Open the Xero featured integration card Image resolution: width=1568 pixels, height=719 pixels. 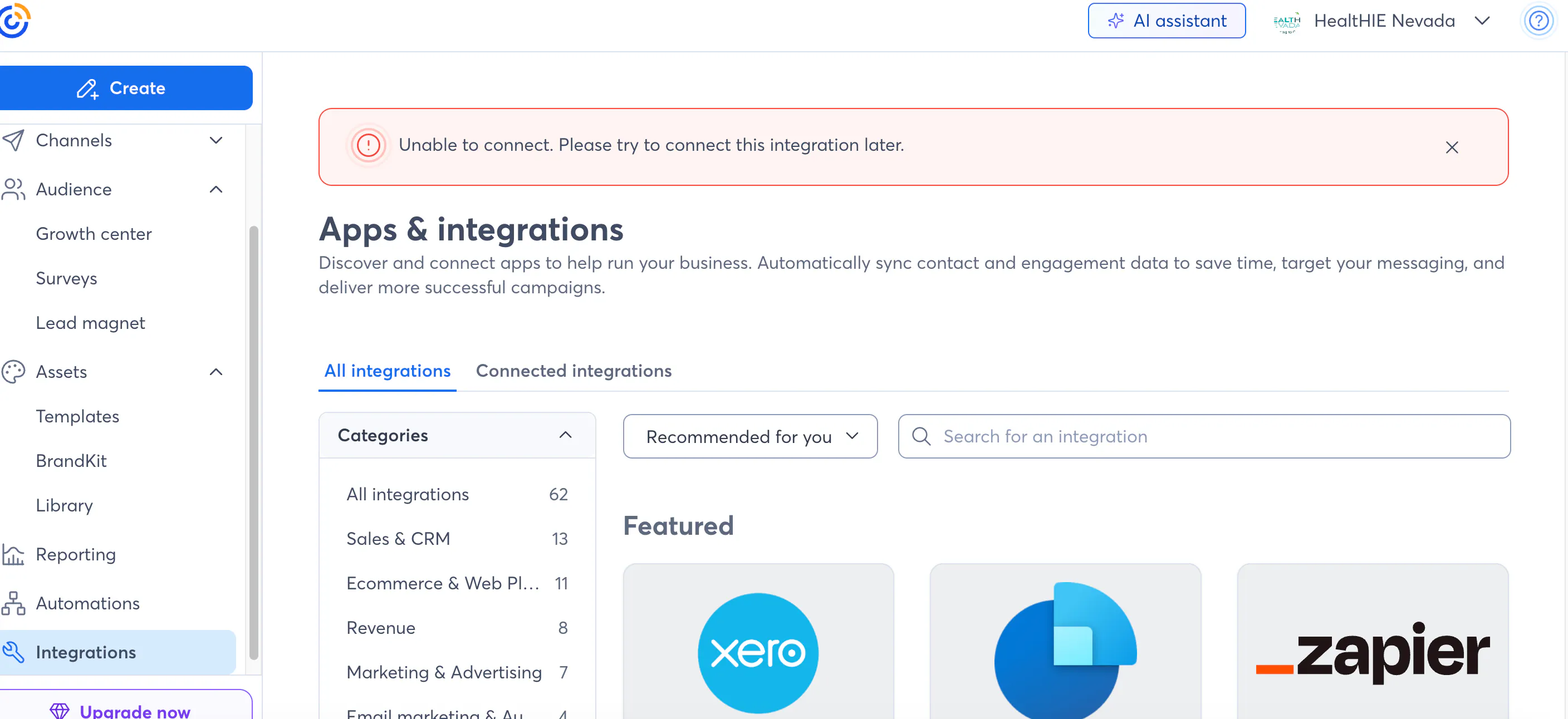[758, 645]
